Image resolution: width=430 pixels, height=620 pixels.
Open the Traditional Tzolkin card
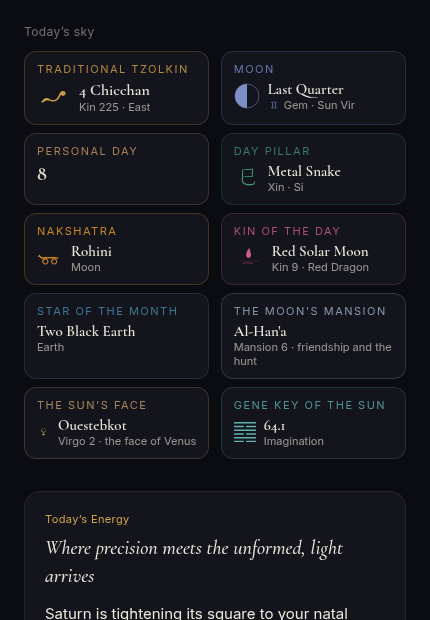click(x=116, y=88)
